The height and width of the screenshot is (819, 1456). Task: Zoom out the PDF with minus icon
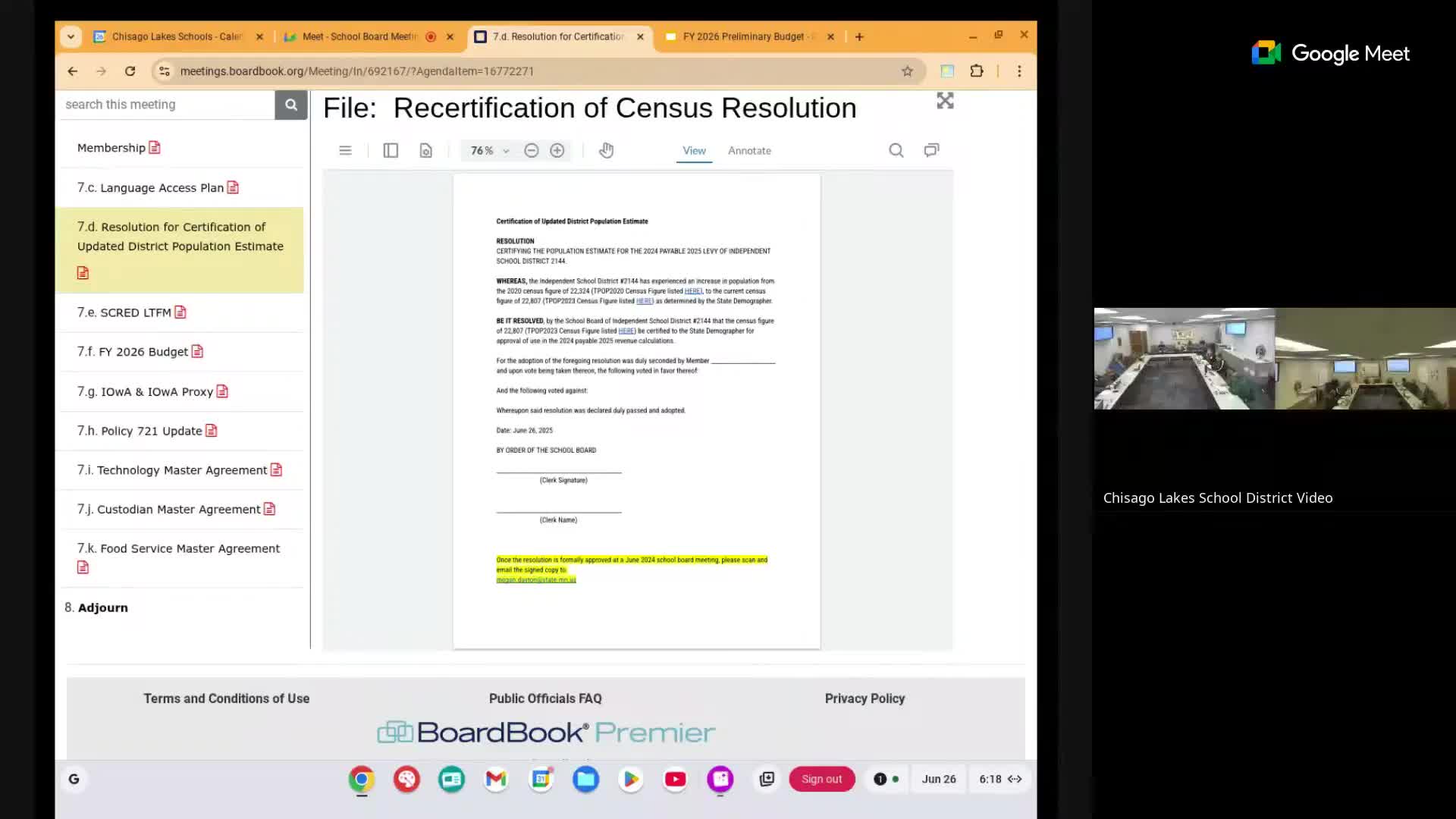click(x=532, y=150)
